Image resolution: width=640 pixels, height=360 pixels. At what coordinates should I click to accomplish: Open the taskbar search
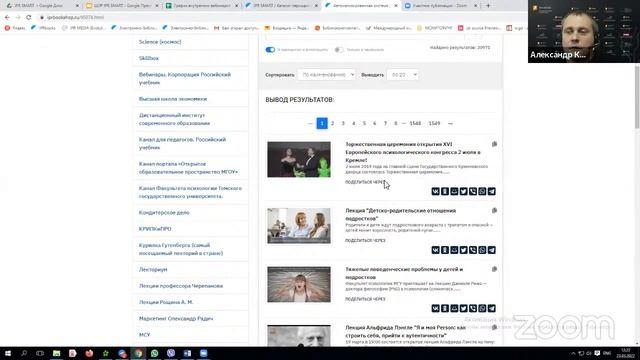24,353
